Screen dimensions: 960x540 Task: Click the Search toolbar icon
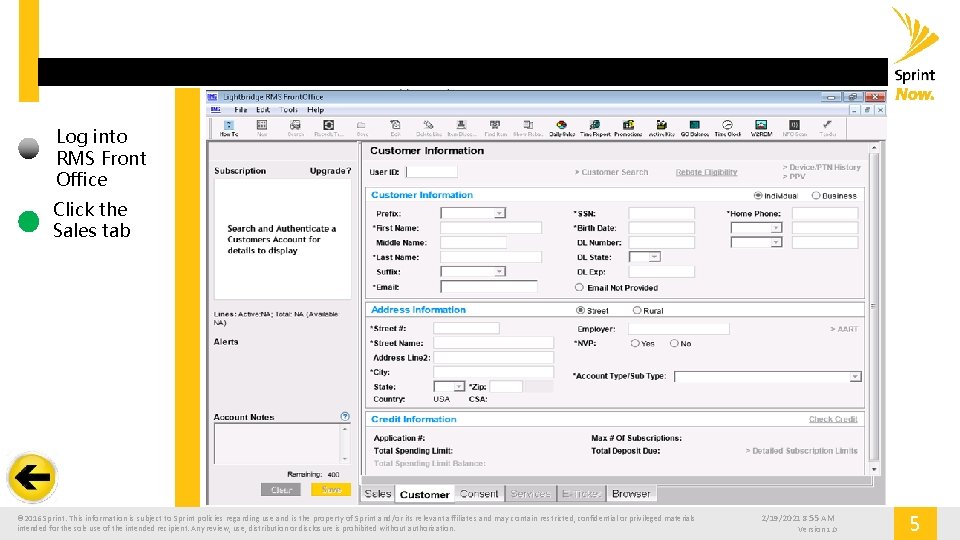(296, 128)
